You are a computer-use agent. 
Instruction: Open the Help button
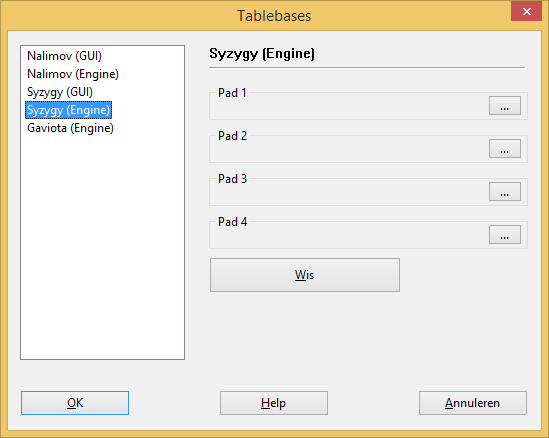coord(274,403)
